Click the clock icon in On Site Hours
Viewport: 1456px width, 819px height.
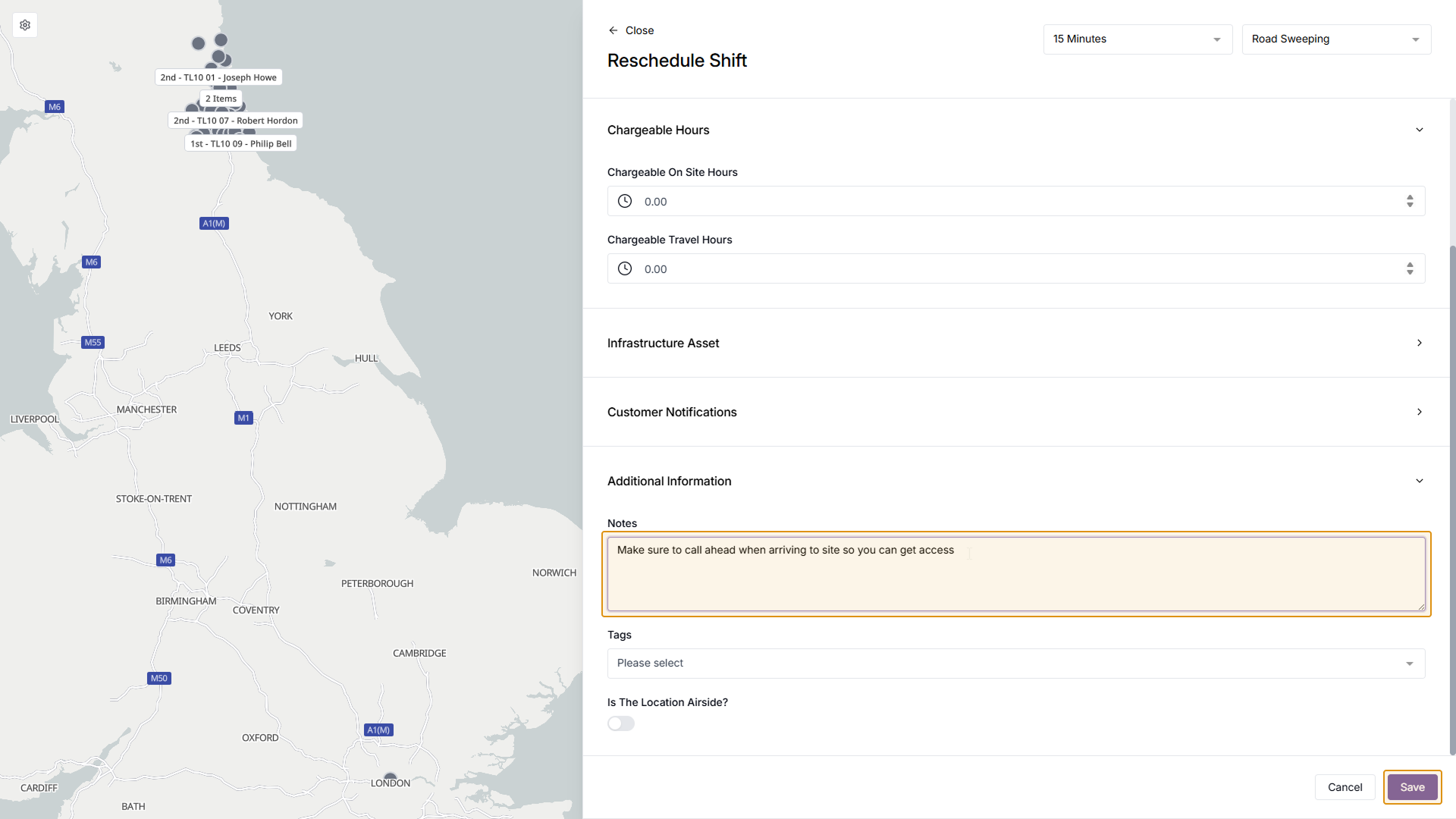[625, 201]
